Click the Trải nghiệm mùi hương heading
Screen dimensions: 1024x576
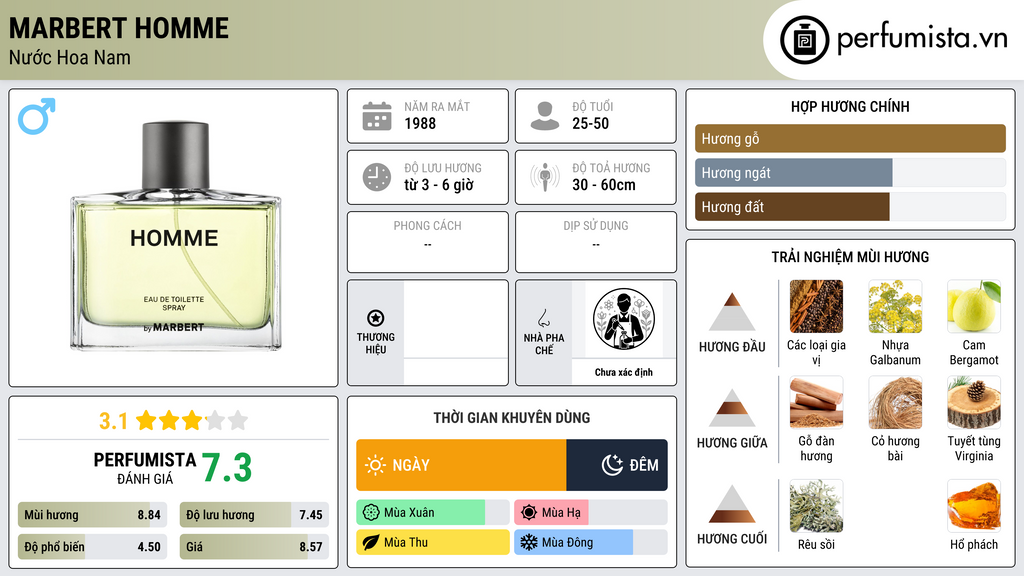[850, 257]
